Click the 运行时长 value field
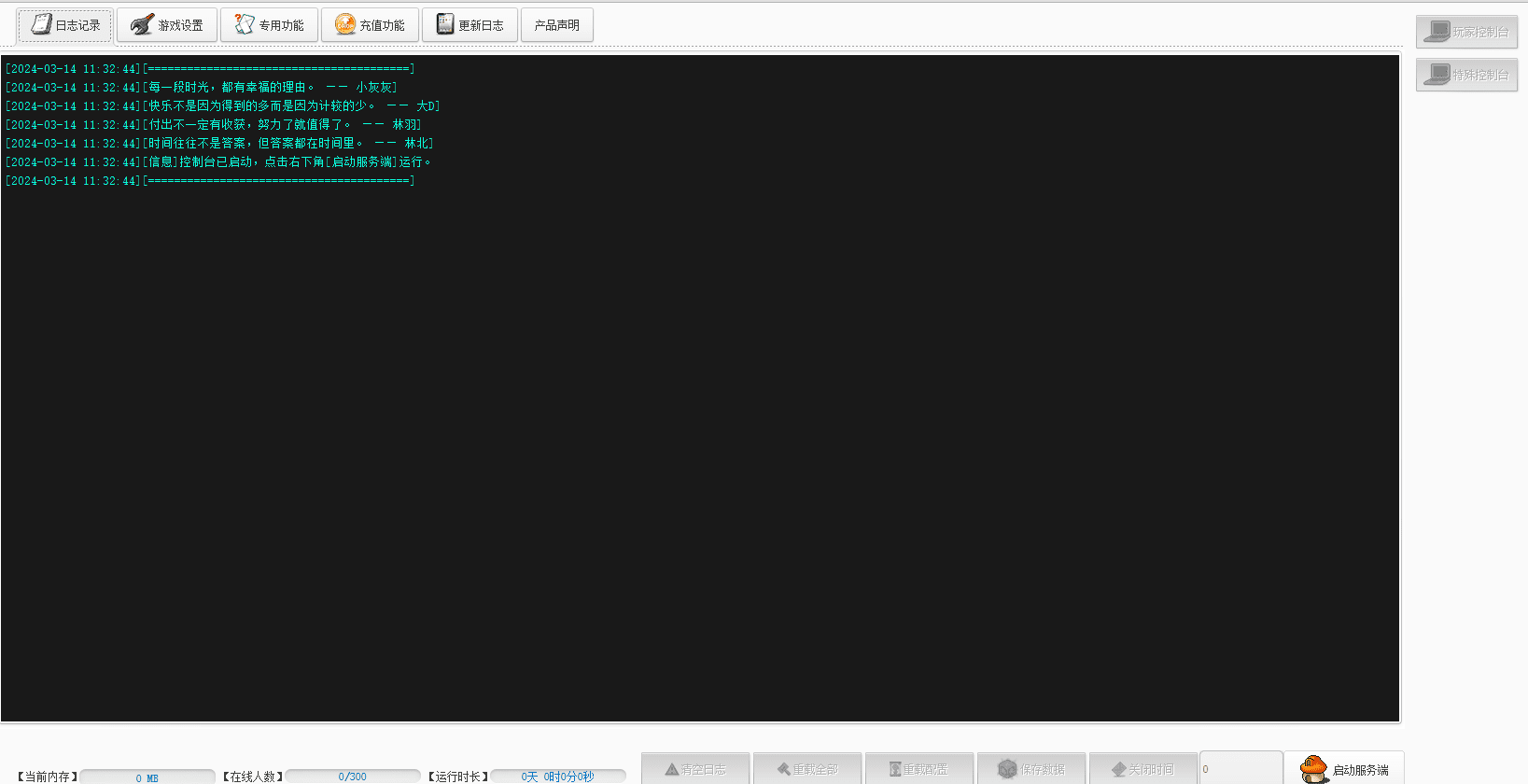Screen dimensions: 1528x784 [558, 777]
